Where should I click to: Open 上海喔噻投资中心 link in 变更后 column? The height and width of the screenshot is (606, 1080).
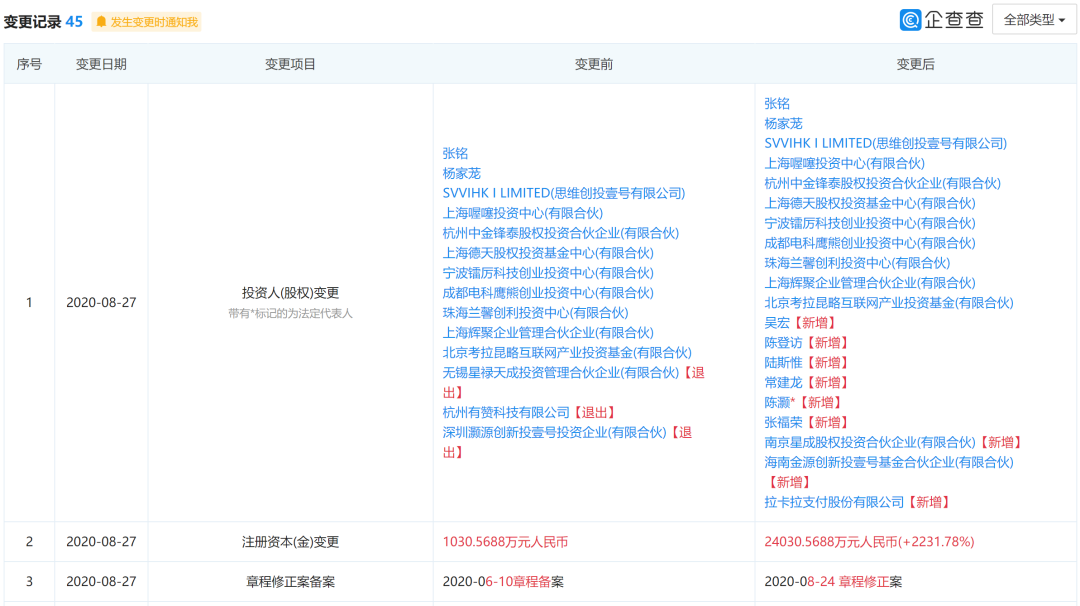point(844,163)
